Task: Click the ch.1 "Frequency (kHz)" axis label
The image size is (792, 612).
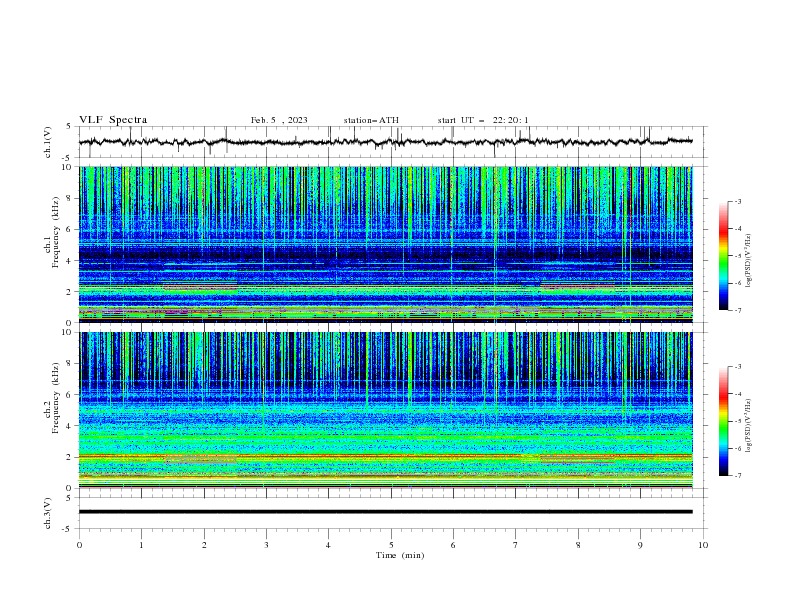Action: [56, 232]
